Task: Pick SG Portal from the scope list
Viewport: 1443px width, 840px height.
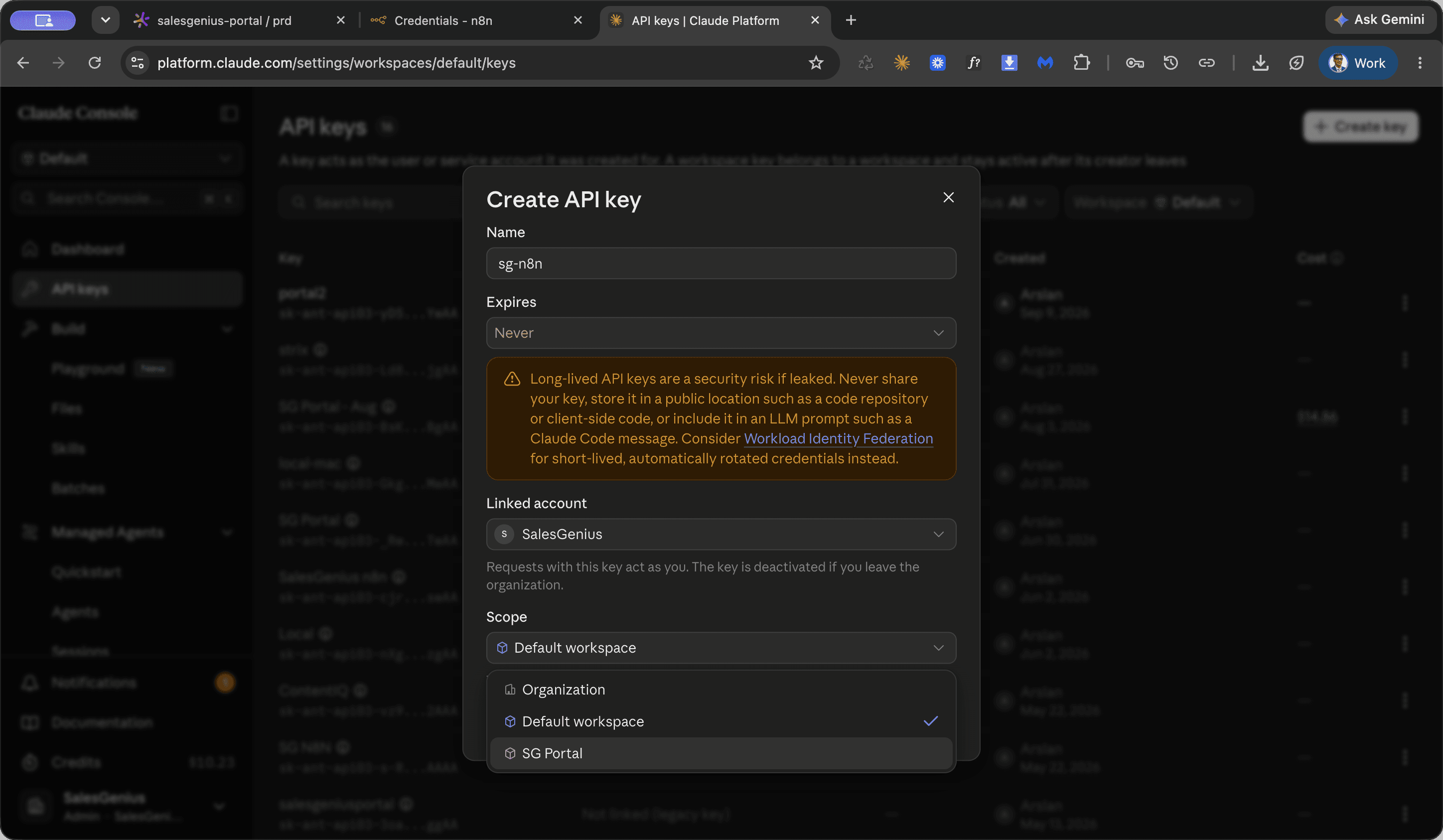Action: tap(721, 753)
